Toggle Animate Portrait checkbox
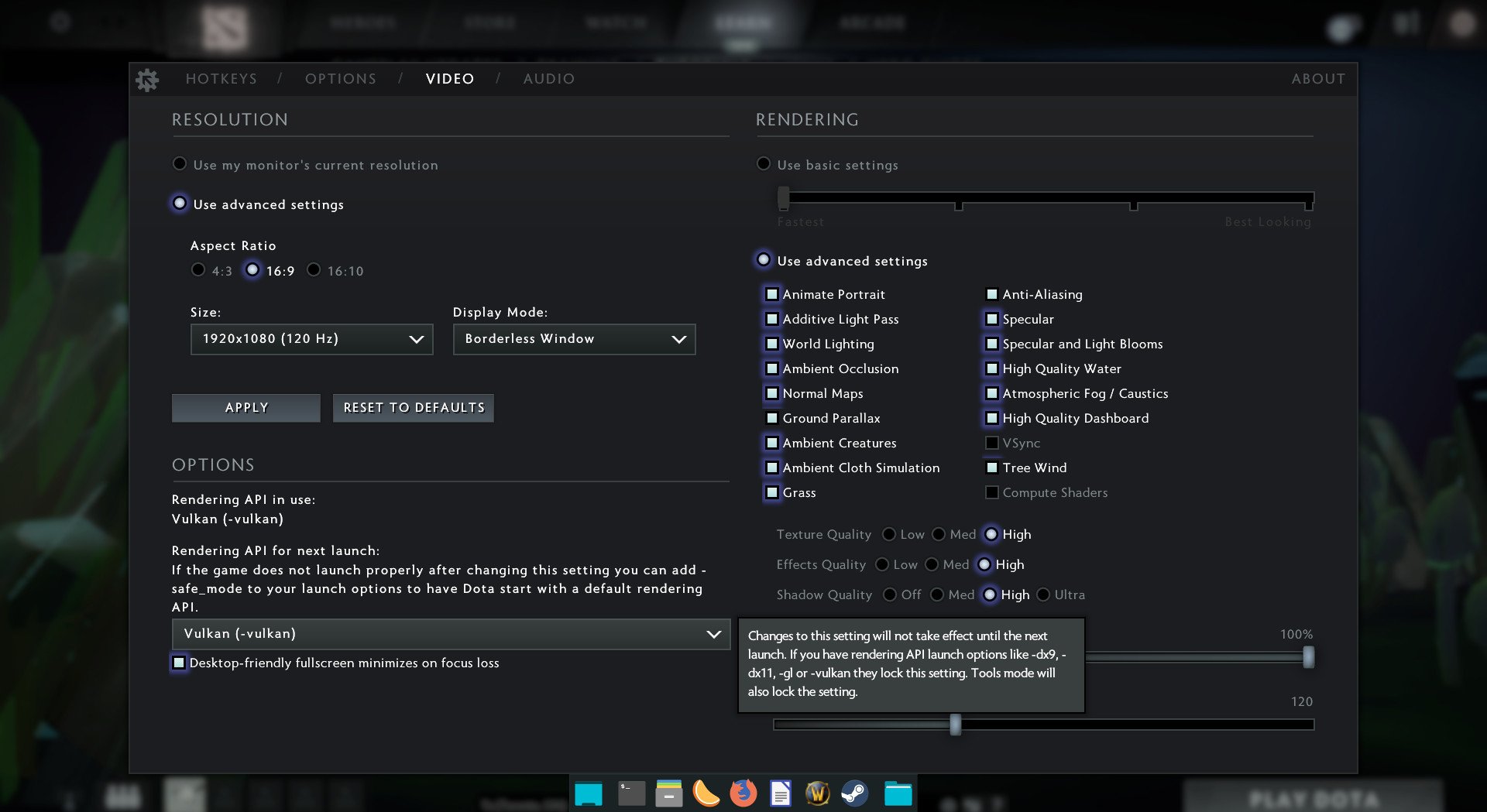Viewport: 1487px width, 812px height. [772, 294]
